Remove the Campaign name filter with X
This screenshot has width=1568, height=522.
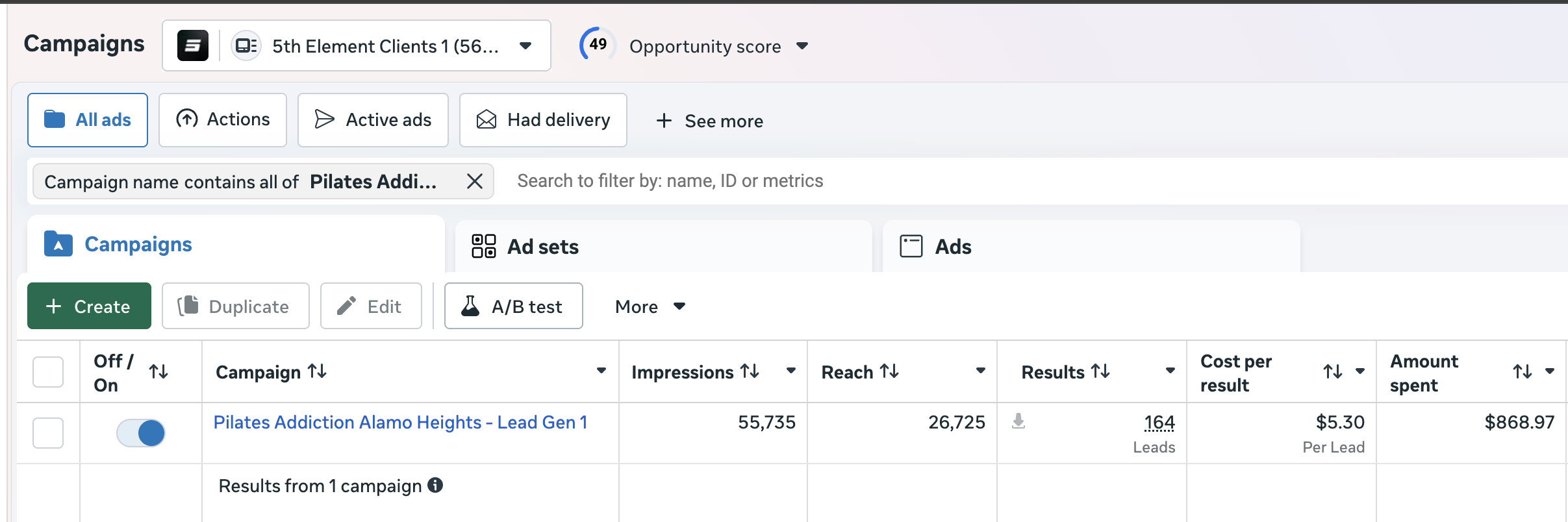coord(475,181)
